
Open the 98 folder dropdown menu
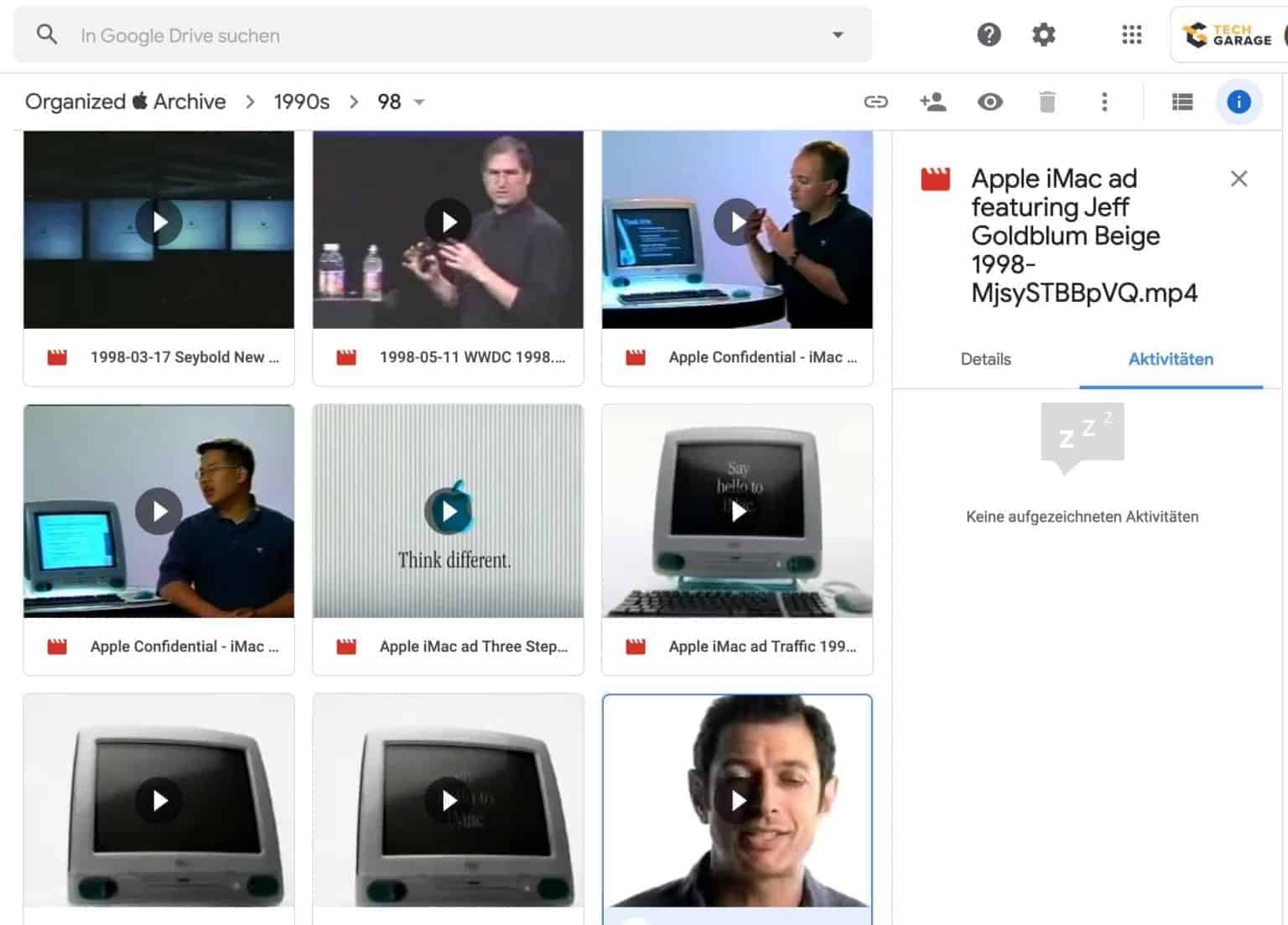419,102
